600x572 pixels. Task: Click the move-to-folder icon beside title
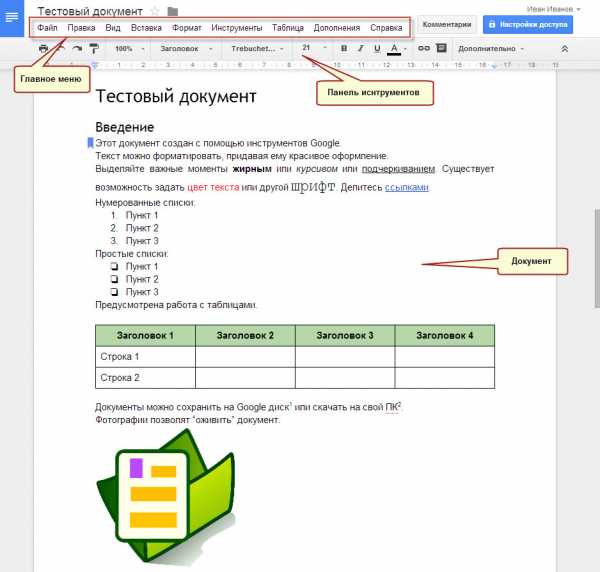(173, 11)
